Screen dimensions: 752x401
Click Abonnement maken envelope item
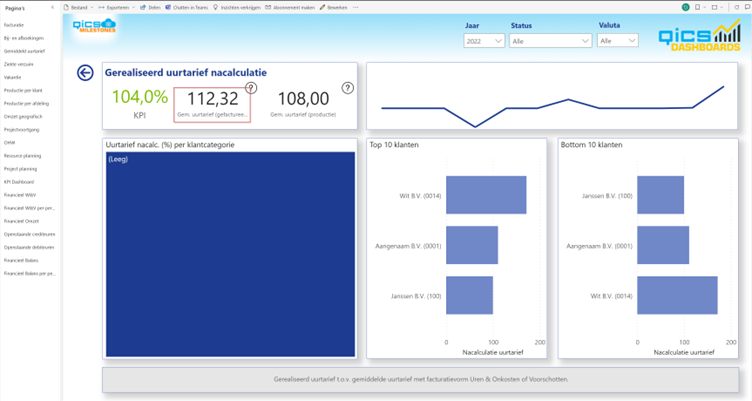click(x=290, y=8)
